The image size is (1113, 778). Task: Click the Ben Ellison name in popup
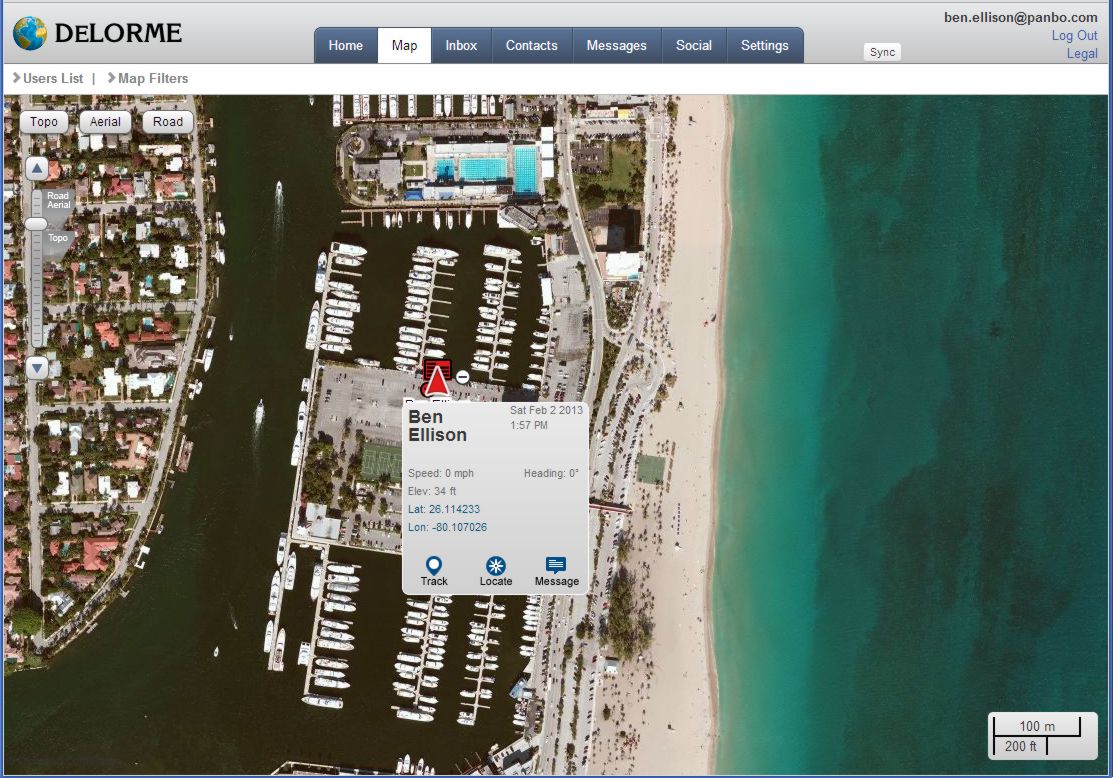tap(437, 426)
